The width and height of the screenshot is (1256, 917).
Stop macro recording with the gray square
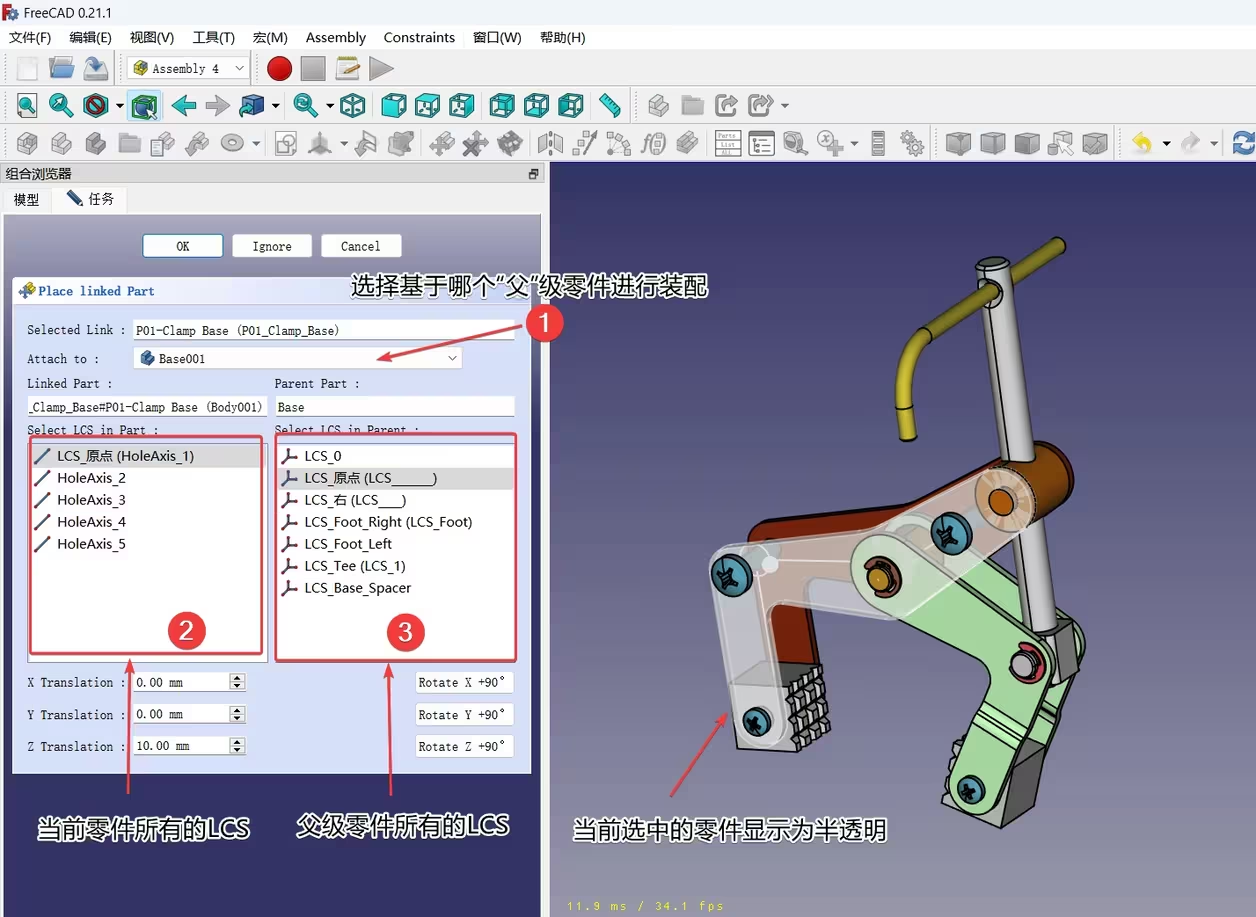(x=314, y=68)
